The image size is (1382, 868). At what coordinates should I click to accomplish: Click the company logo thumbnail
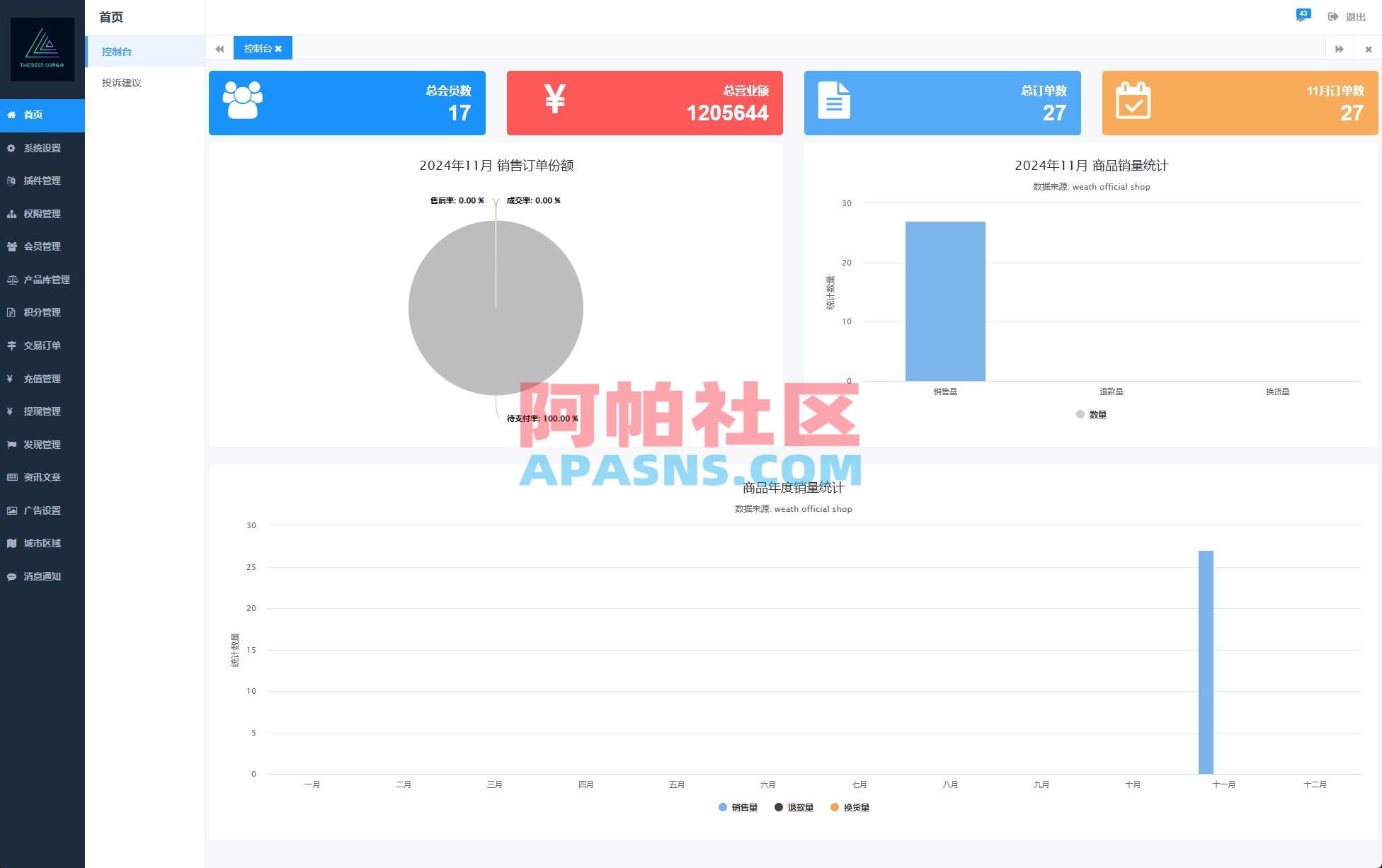[x=42, y=50]
